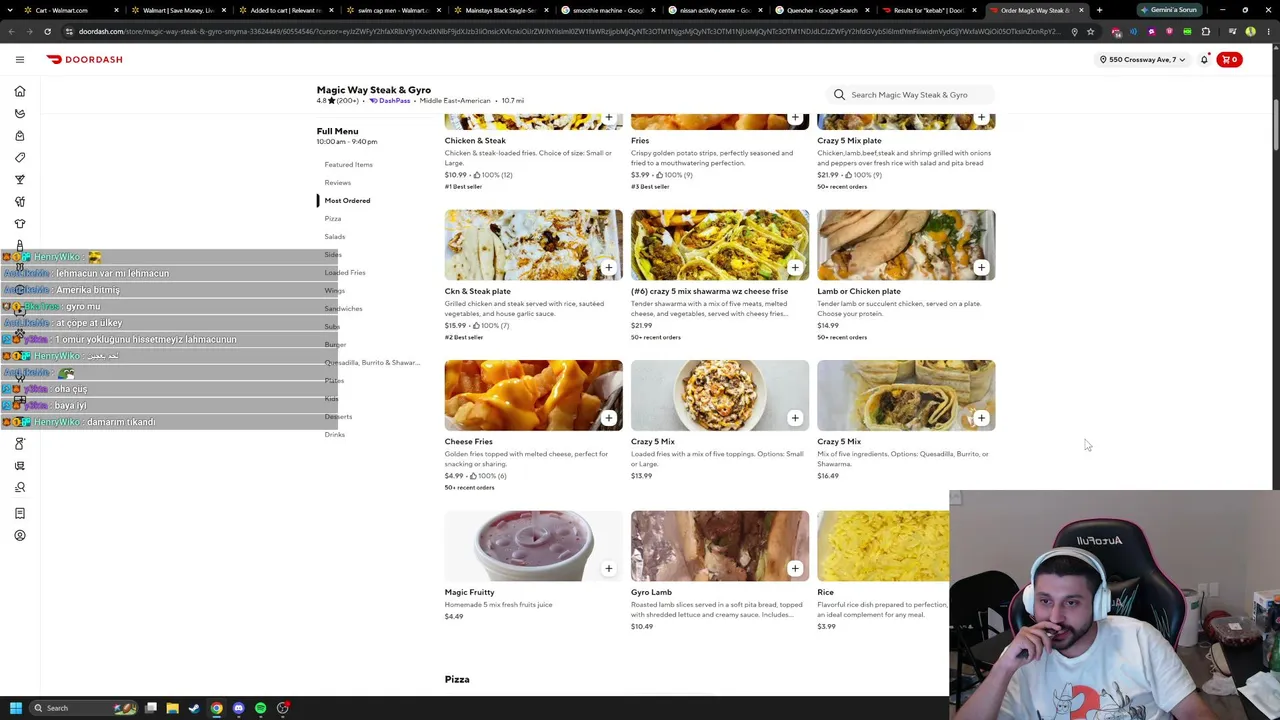The image size is (1280, 720).
Task: Add Lamb or Chicken plate to cart
Action: pos(981,267)
